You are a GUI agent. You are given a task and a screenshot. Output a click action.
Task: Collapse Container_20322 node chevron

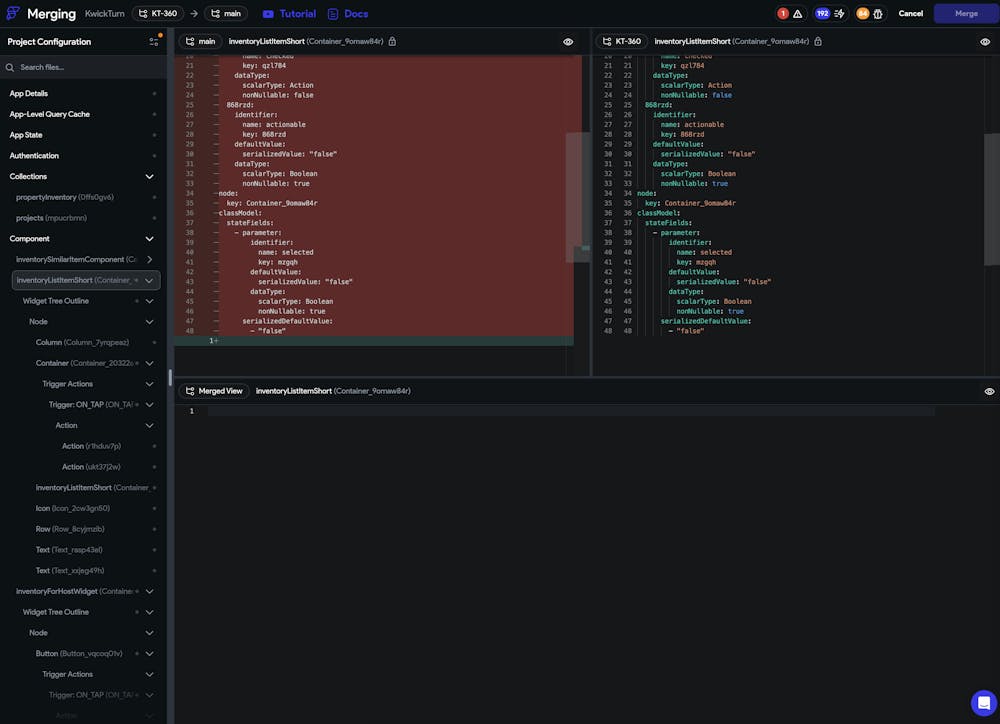point(149,363)
